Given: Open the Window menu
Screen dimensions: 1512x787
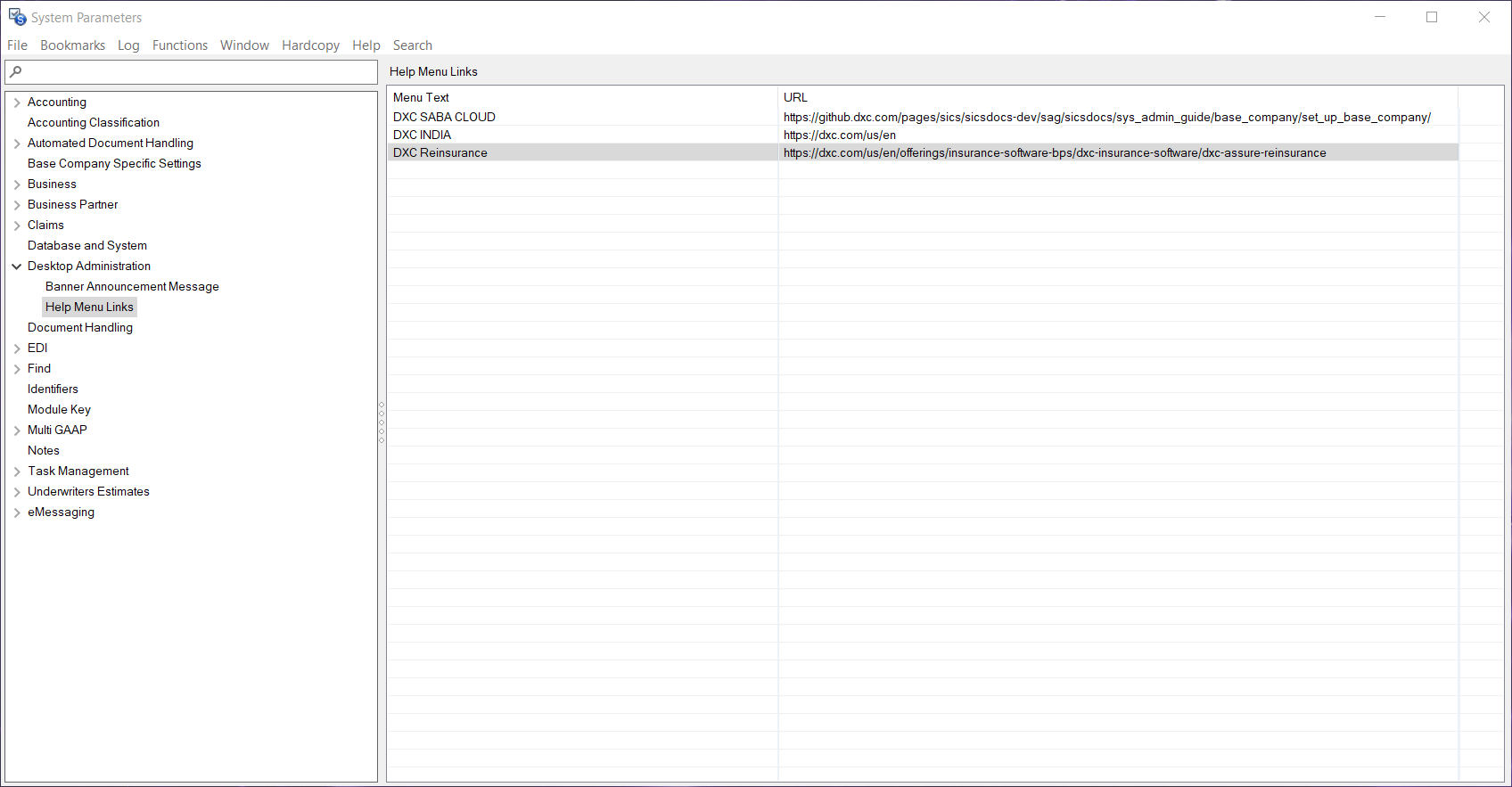Looking at the screenshot, I should pyautogui.click(x=244, y=45).
